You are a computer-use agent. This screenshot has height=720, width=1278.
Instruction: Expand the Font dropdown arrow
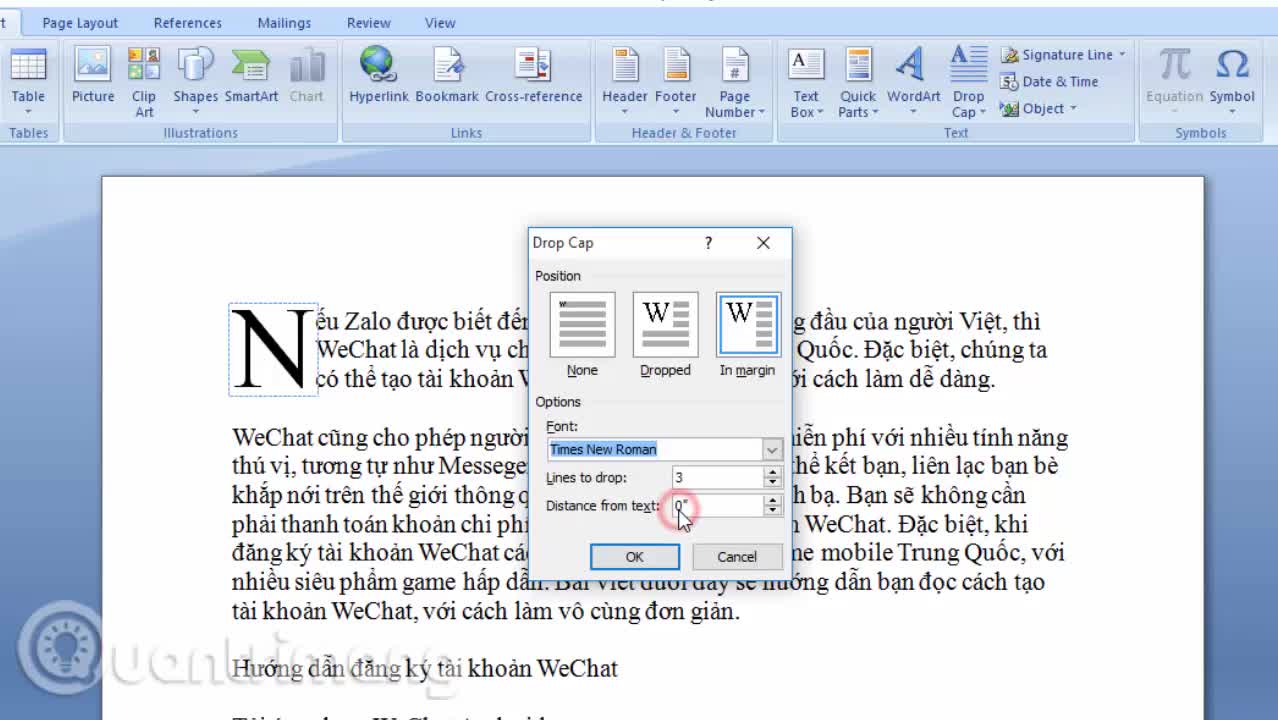pyautogui.click(x=772, y=450)
